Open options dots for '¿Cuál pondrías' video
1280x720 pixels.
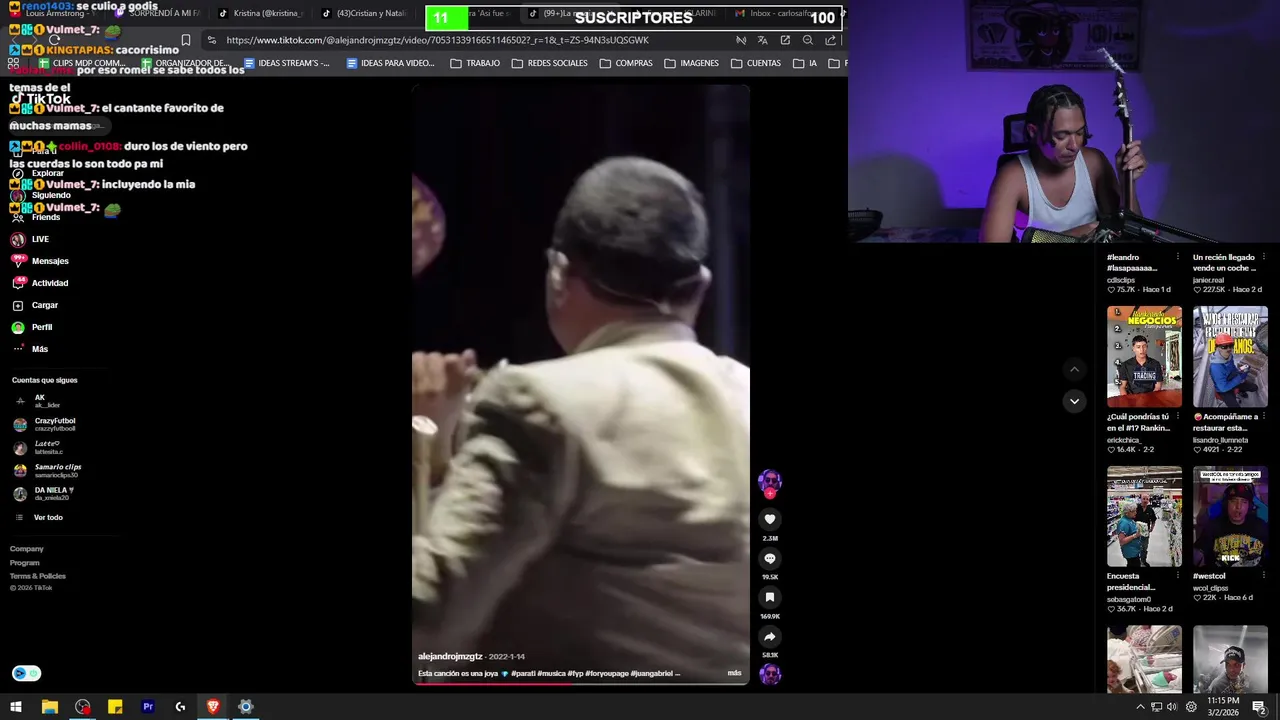coord(1177,417)
